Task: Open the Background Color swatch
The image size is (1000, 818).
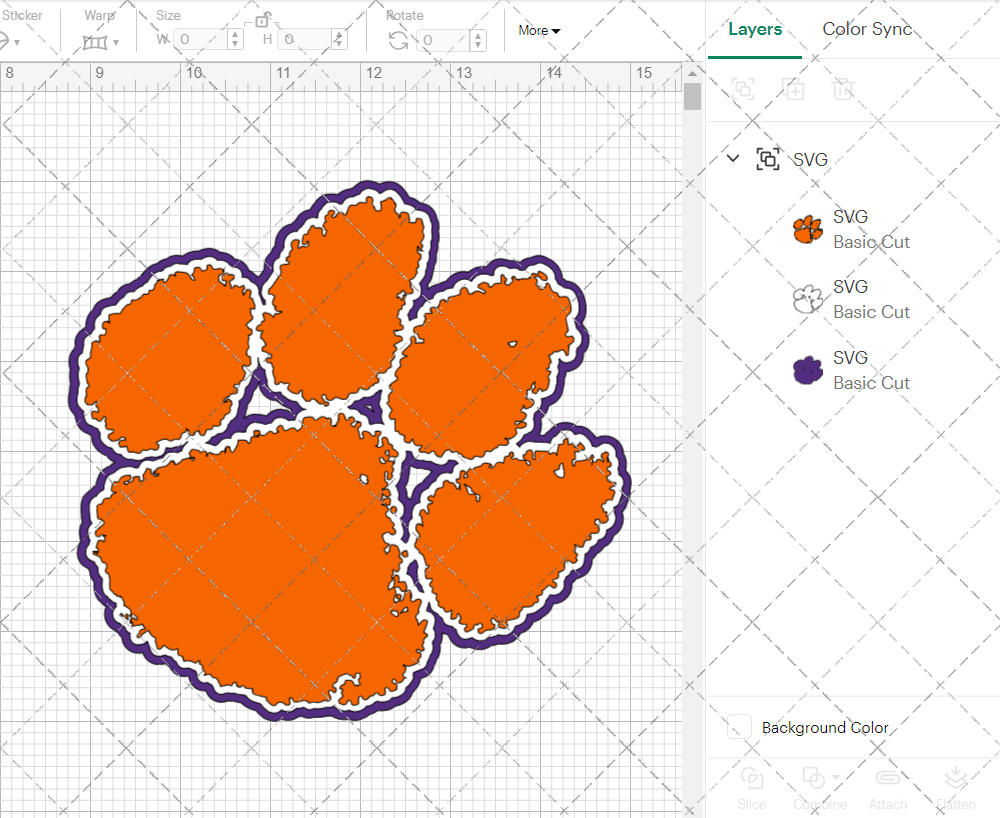Action: point(737,727)
